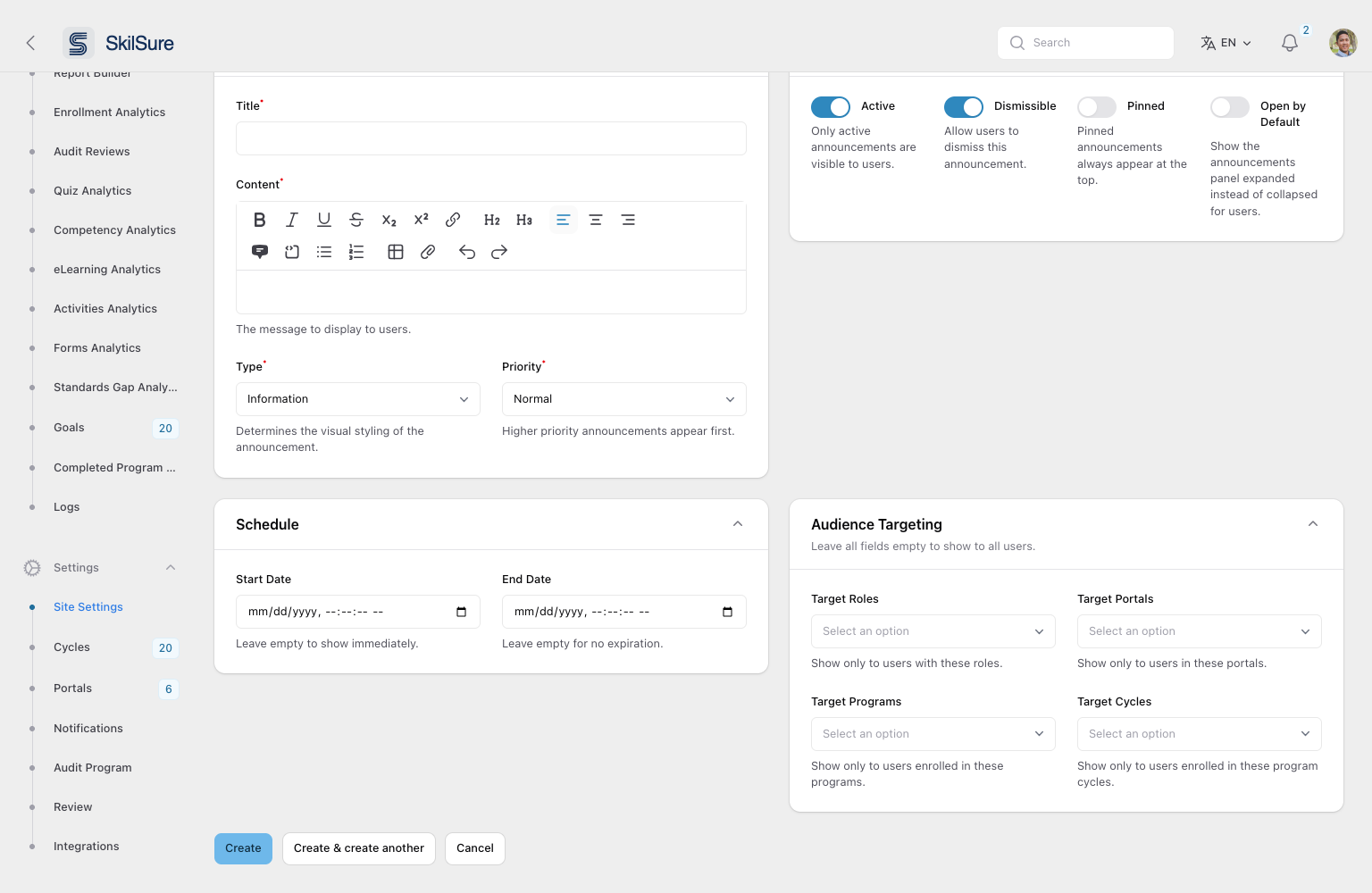Screen dimensions: 1372x893
Task: Open the Type dropdown showing Information
Action: tap(358, 399)
